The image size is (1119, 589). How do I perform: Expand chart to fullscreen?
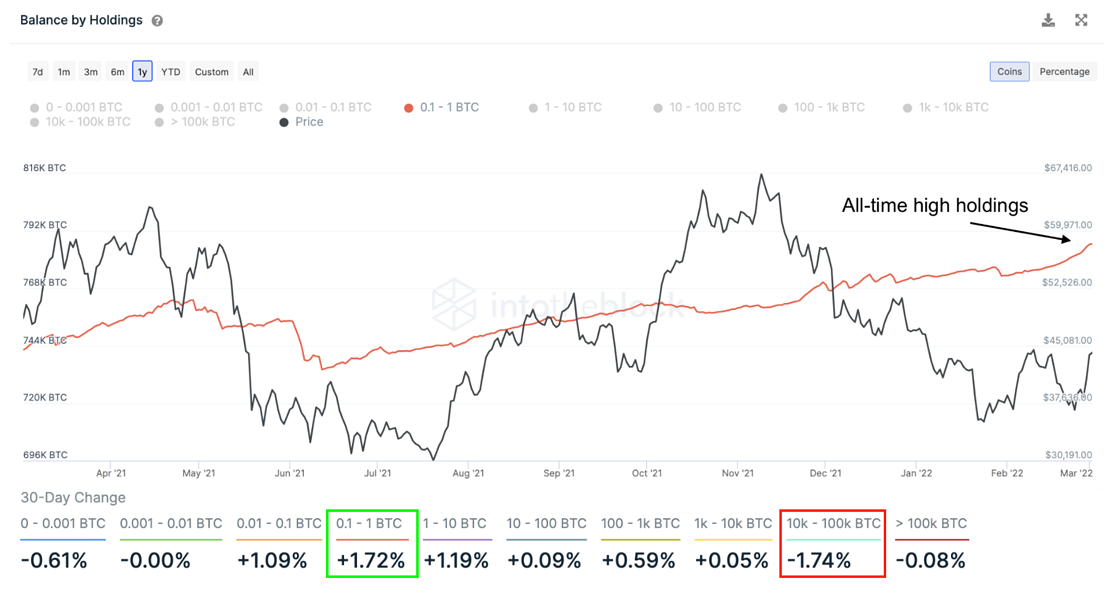[x=1081, y=20]
